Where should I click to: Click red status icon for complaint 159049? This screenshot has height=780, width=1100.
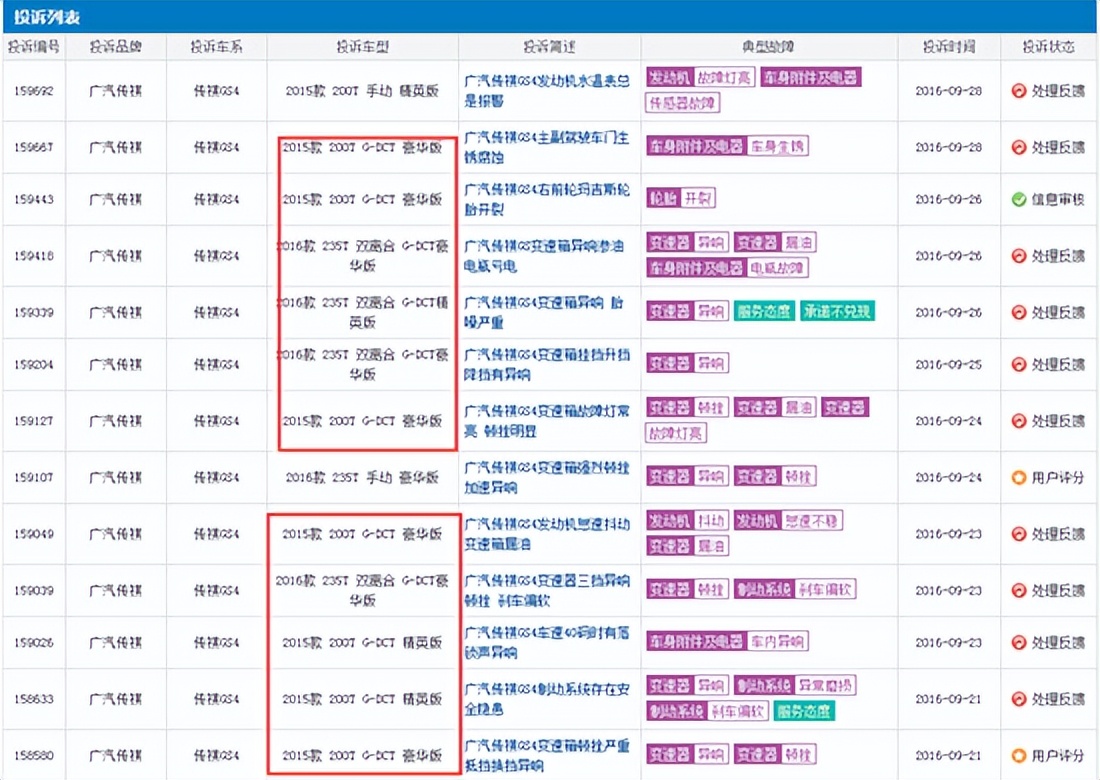click(1019, 534)
